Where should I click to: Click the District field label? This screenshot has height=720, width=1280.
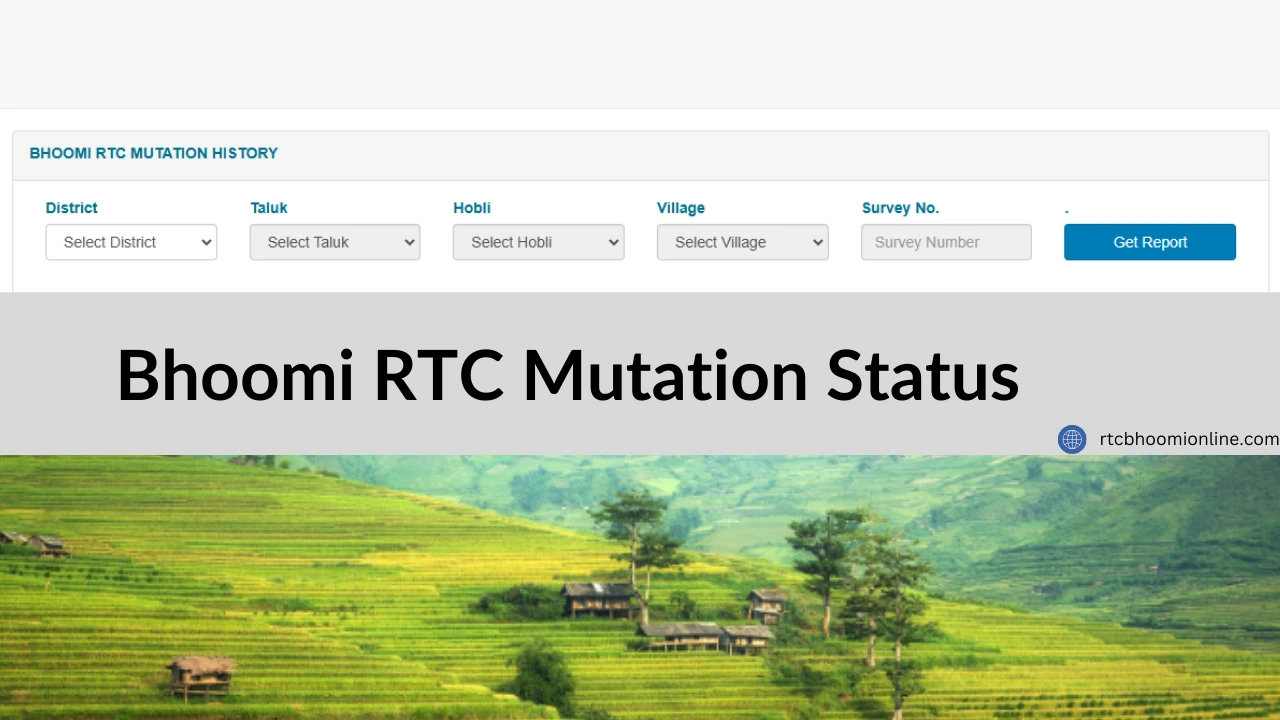click(72, 208)
